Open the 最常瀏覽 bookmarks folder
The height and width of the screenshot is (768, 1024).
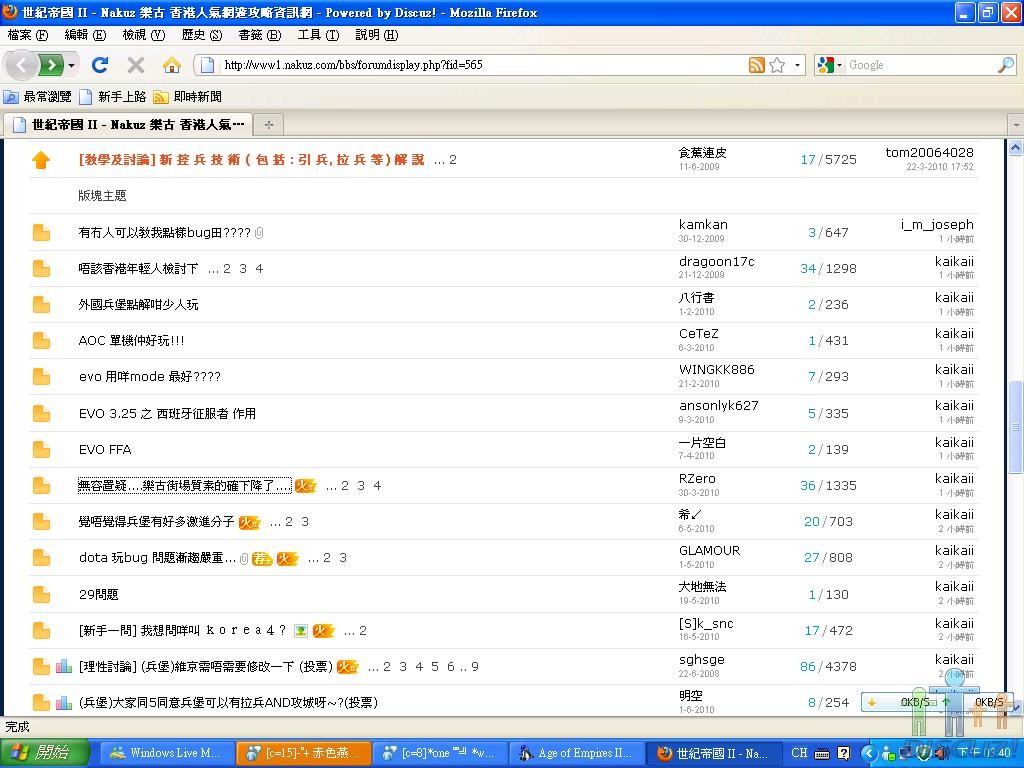pyautogui.click(x=38, y=97)
